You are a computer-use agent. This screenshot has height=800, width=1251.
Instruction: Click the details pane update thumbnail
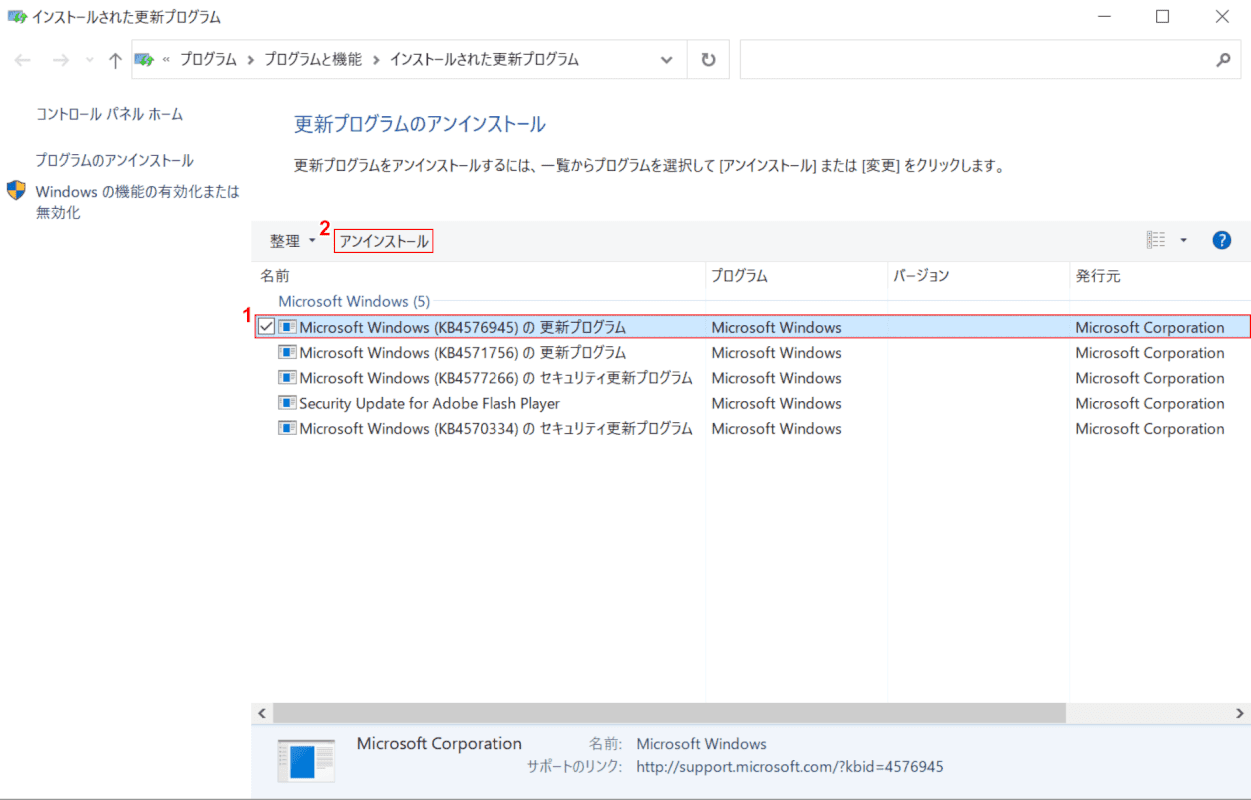pyautogui.click(x=306, y=762)
